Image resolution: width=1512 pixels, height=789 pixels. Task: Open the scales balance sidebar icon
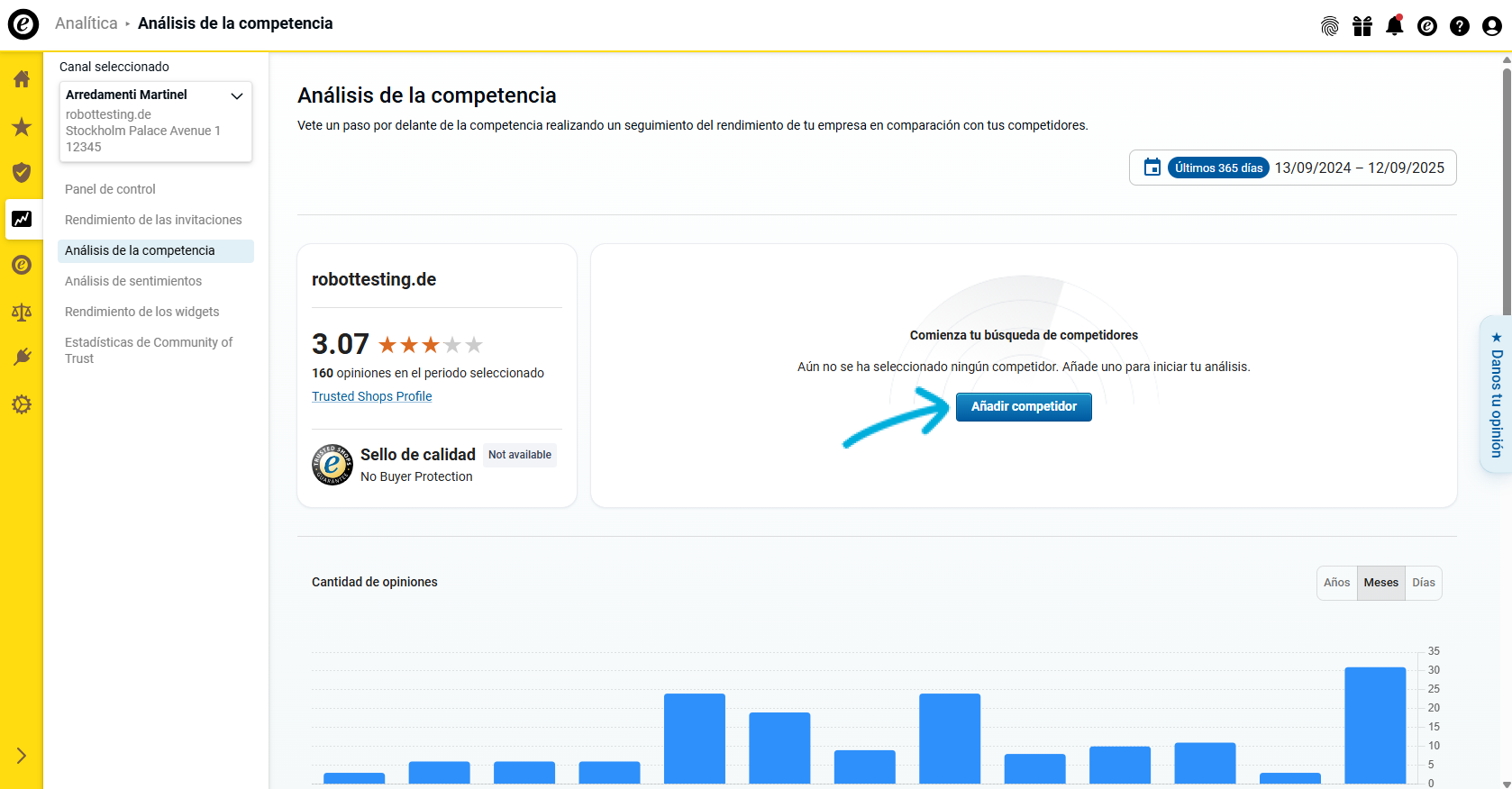22,312
